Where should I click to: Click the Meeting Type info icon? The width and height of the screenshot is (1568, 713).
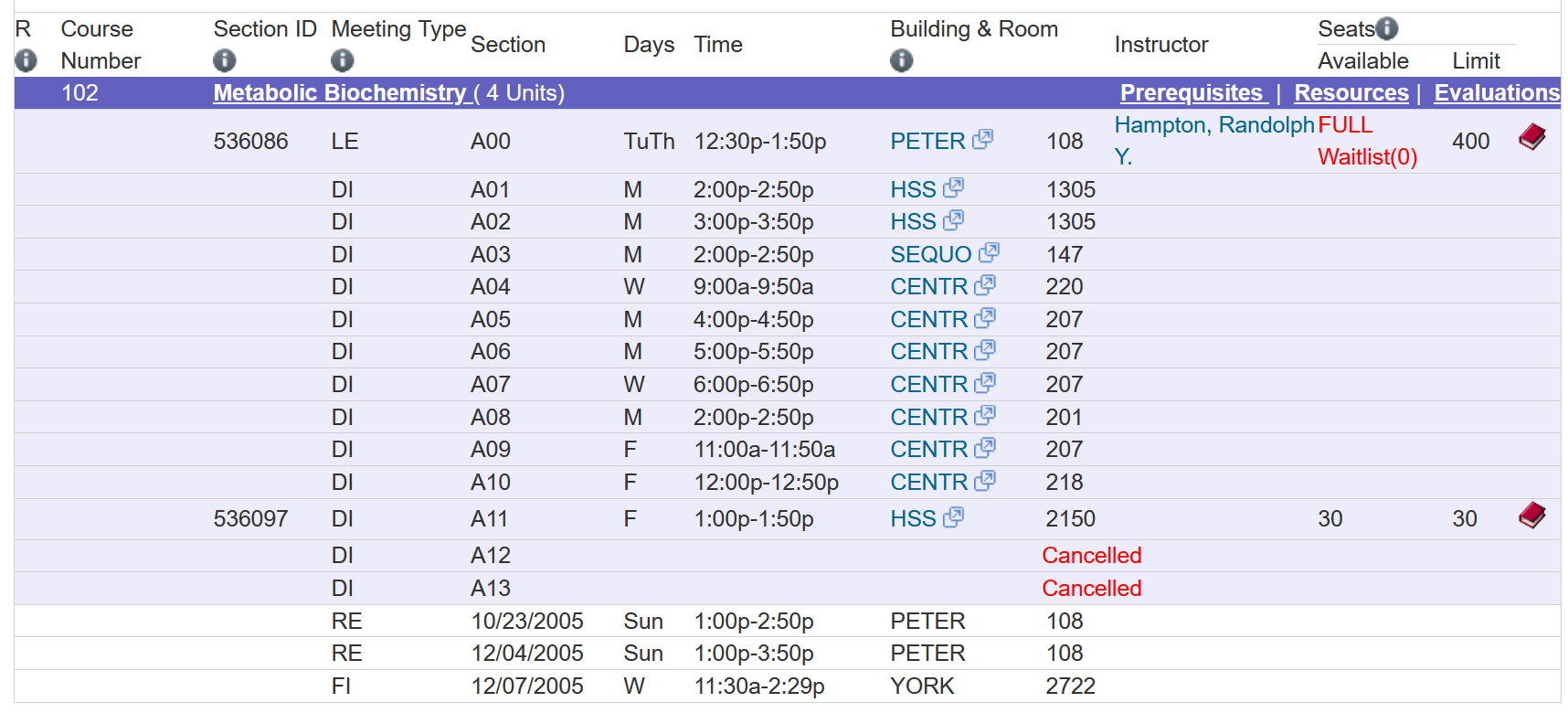click(x=342, y=60)
